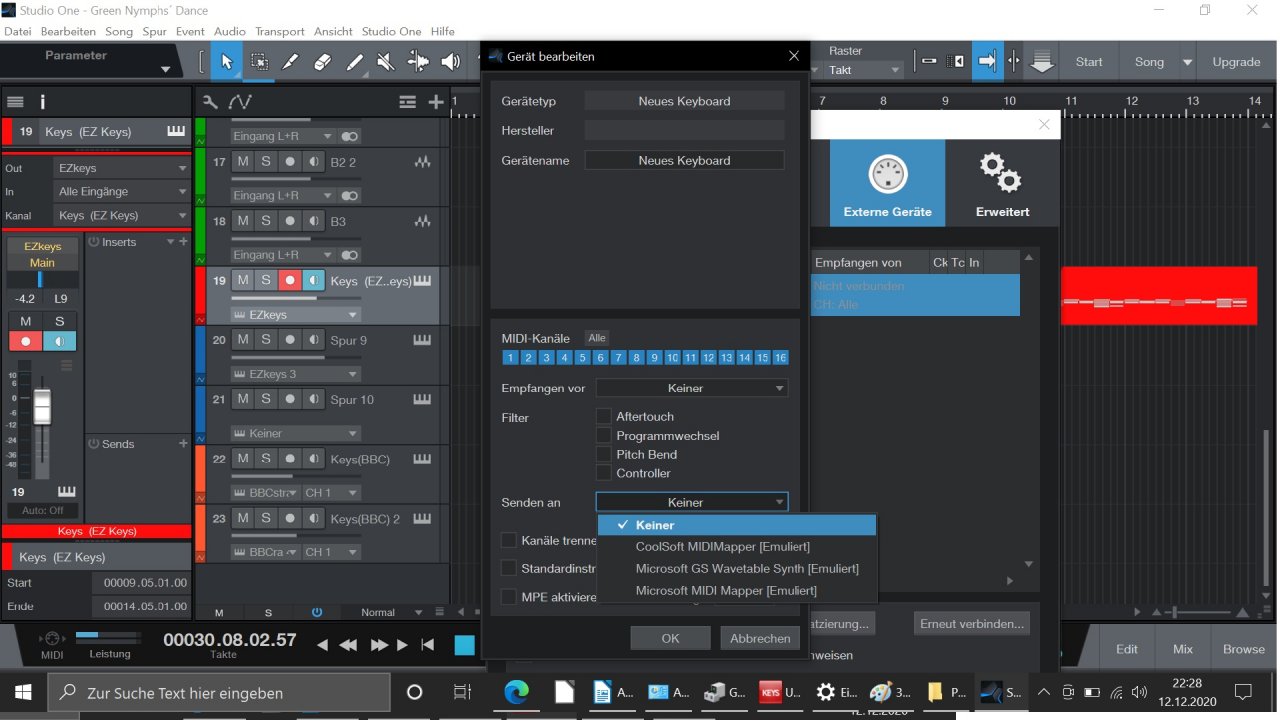Return to start transport button
Screen dimensions: 1280x724
click(428, 646)
